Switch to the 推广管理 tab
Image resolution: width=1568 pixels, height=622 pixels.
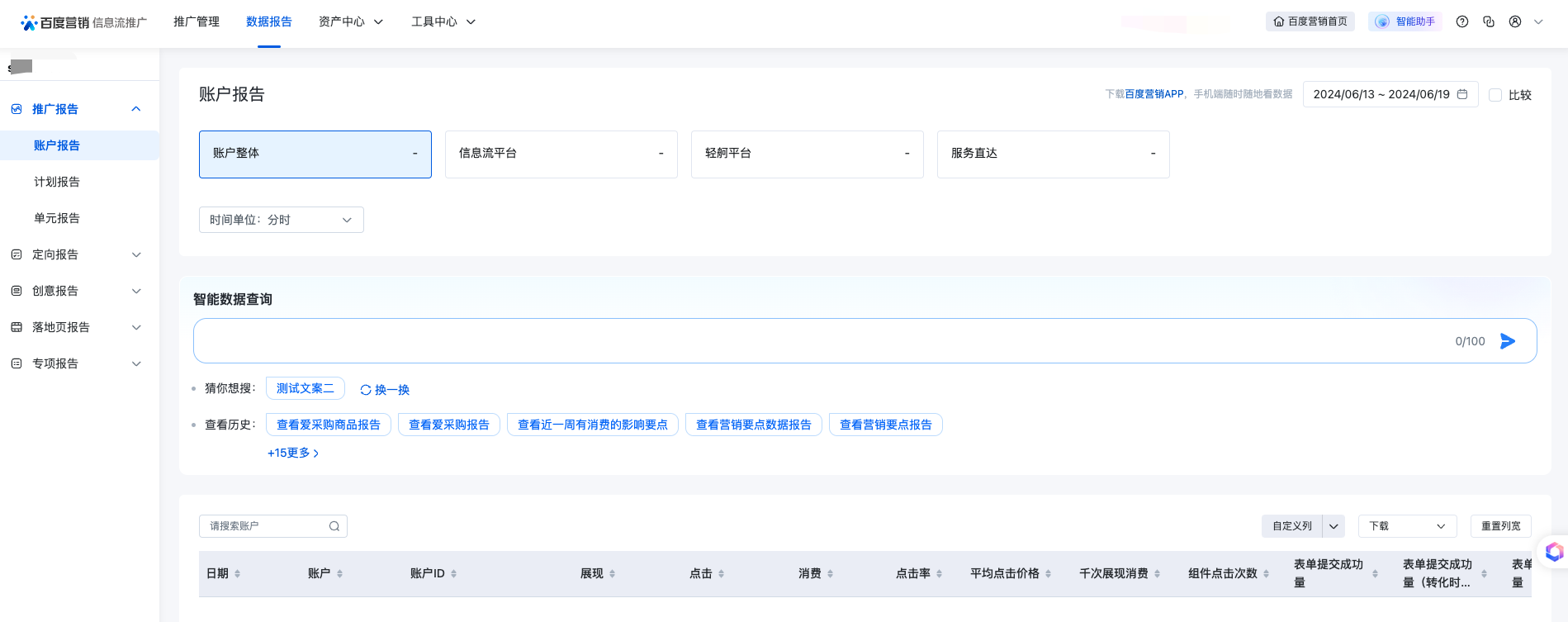[x=197, y=22]
